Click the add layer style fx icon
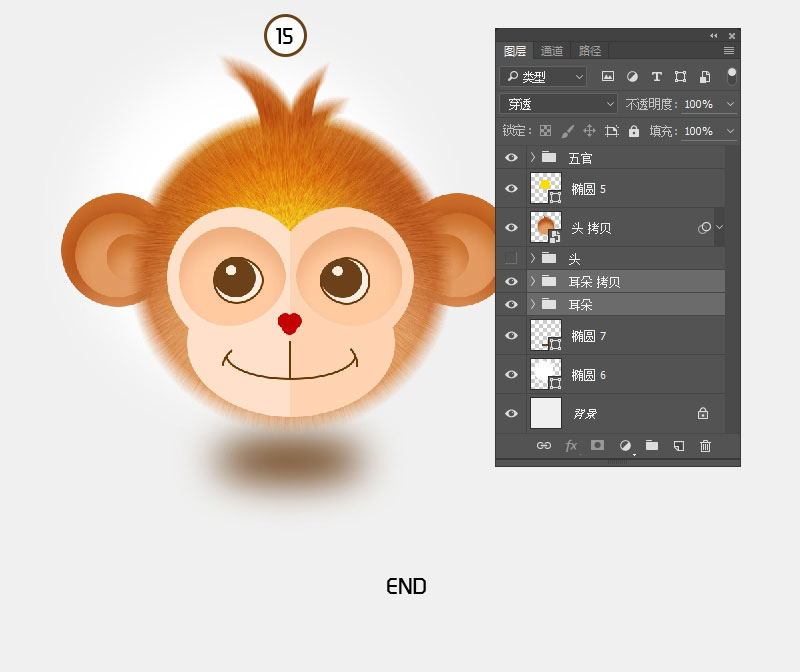Image resolution: width=800 pixels, height=672 pixels. pyautogui.click(x=571, y=446)
